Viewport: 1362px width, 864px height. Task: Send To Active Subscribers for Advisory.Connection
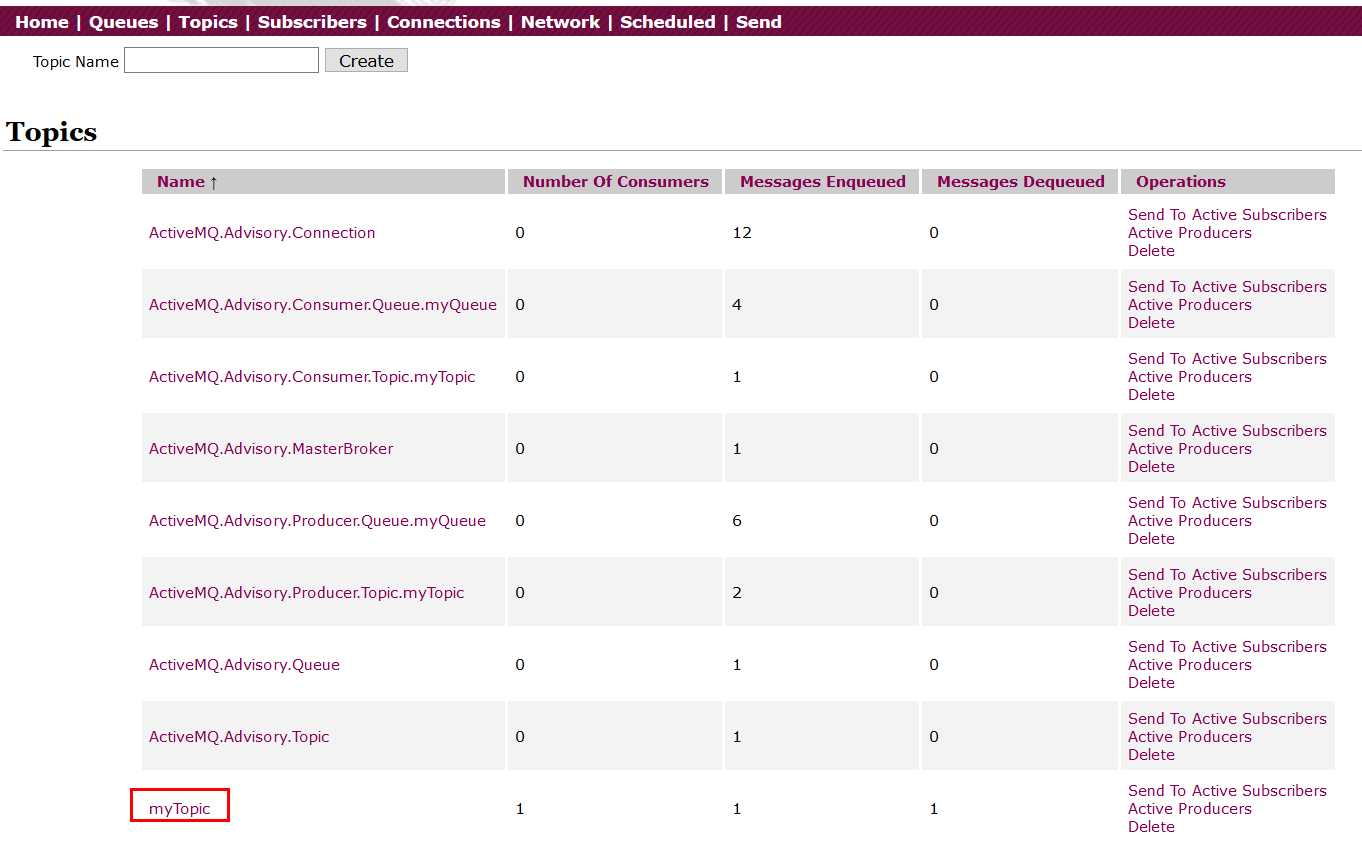1227,215
